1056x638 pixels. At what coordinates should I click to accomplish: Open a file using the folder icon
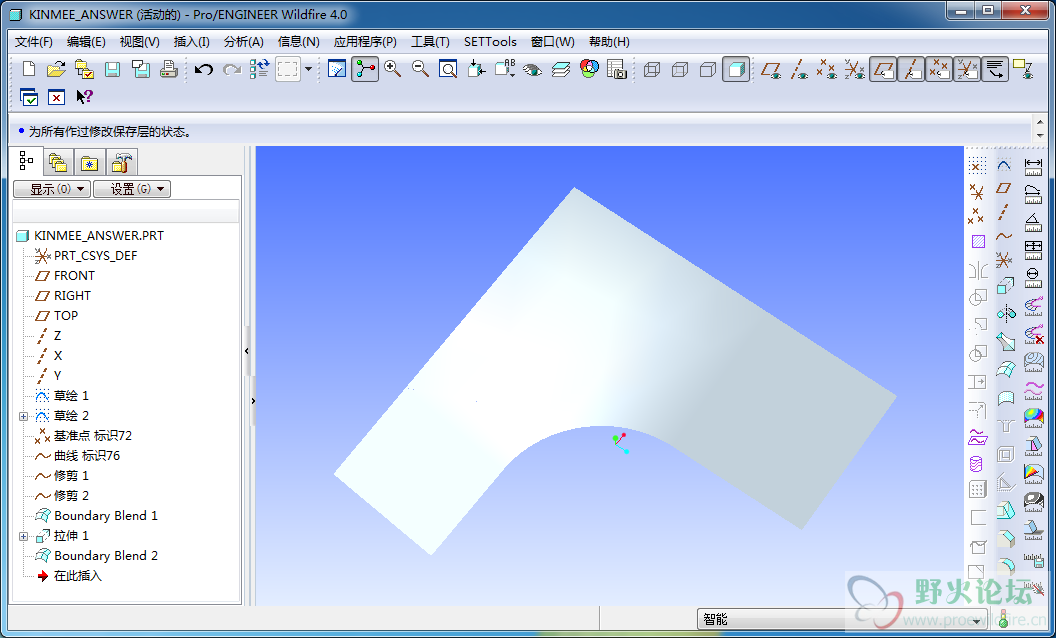point(57,69)
